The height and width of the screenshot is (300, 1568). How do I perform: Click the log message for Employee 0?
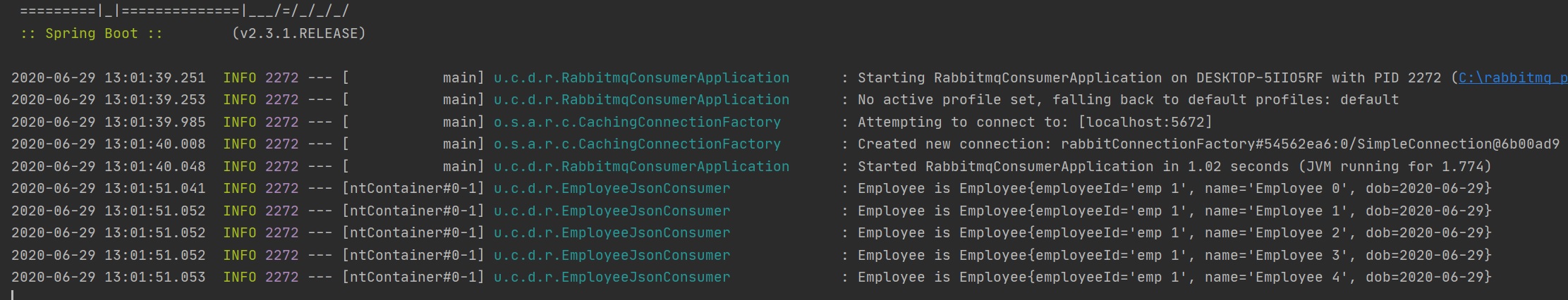point(1174,188)
